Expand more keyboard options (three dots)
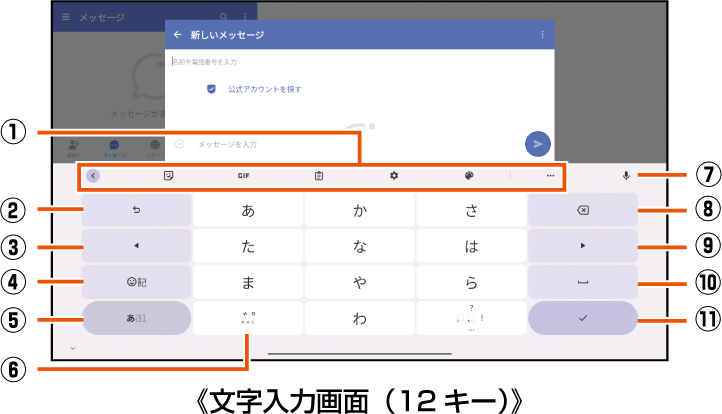The image size is (722, 414). click(x=550, y=175)
